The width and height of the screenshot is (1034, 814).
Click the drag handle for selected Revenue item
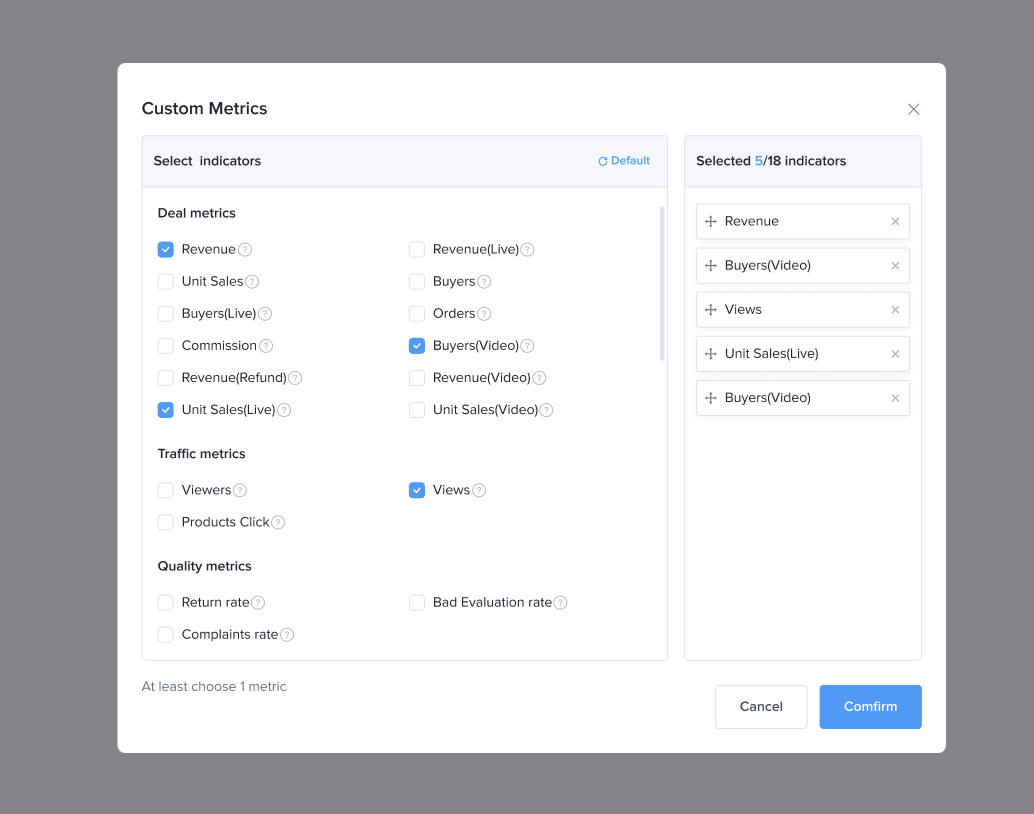pos(711,222)
